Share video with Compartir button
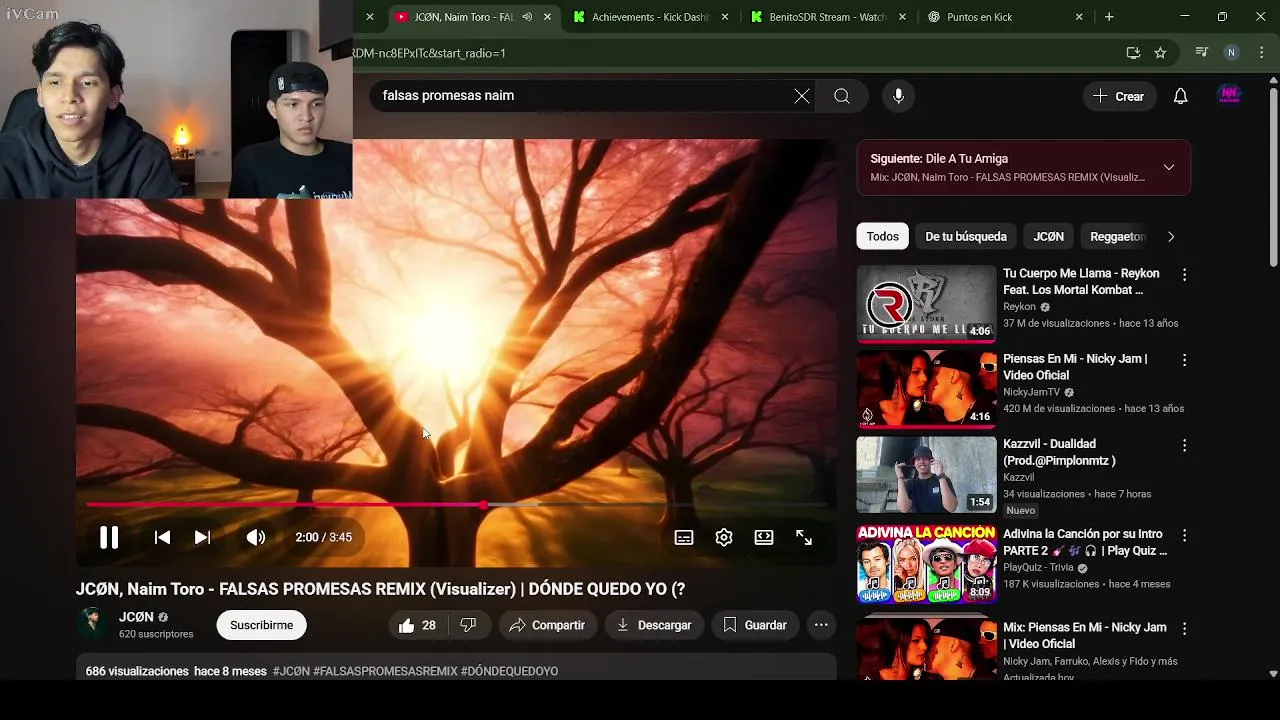The image size is (1280, 720). pyautogui.click(x=547, y=625)
